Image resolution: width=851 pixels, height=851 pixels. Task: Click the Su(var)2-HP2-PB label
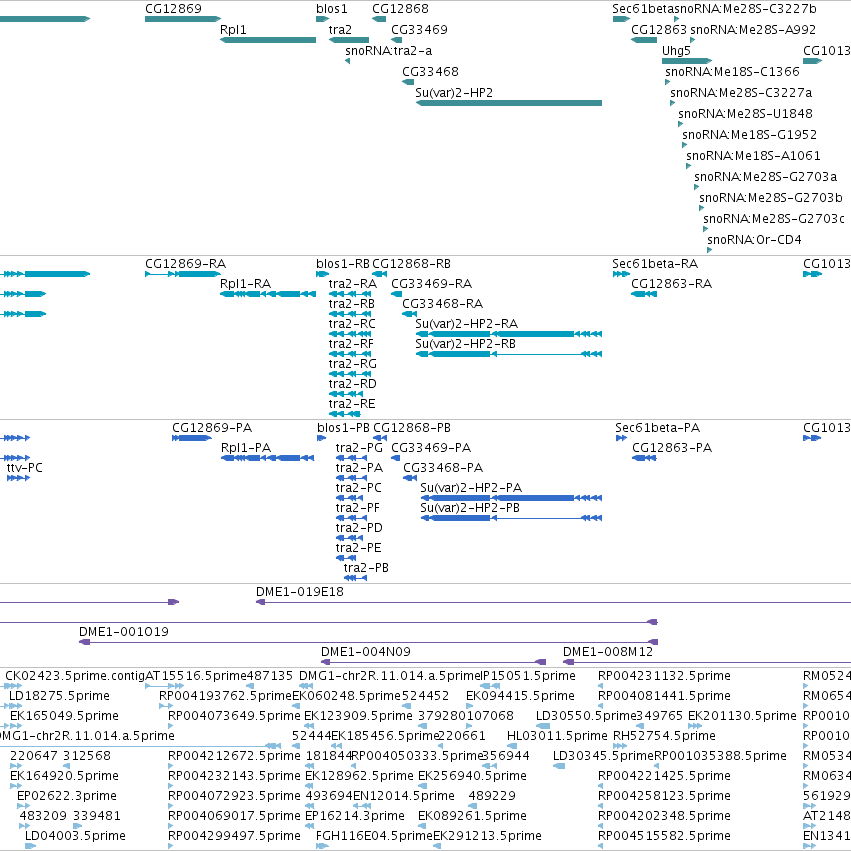tap(469, 508)
